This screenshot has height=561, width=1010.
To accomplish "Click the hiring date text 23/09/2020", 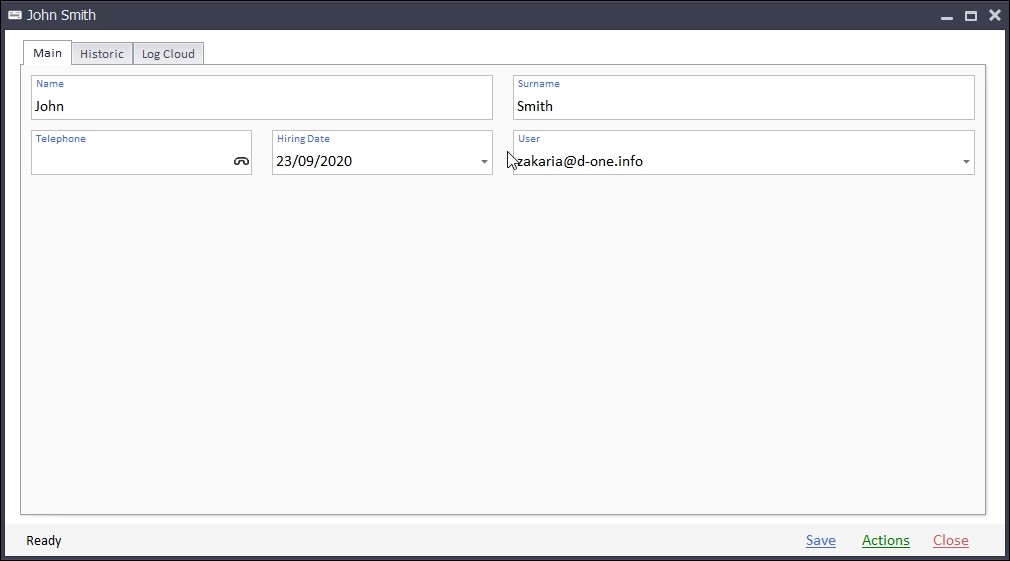I will pos(314,161).
